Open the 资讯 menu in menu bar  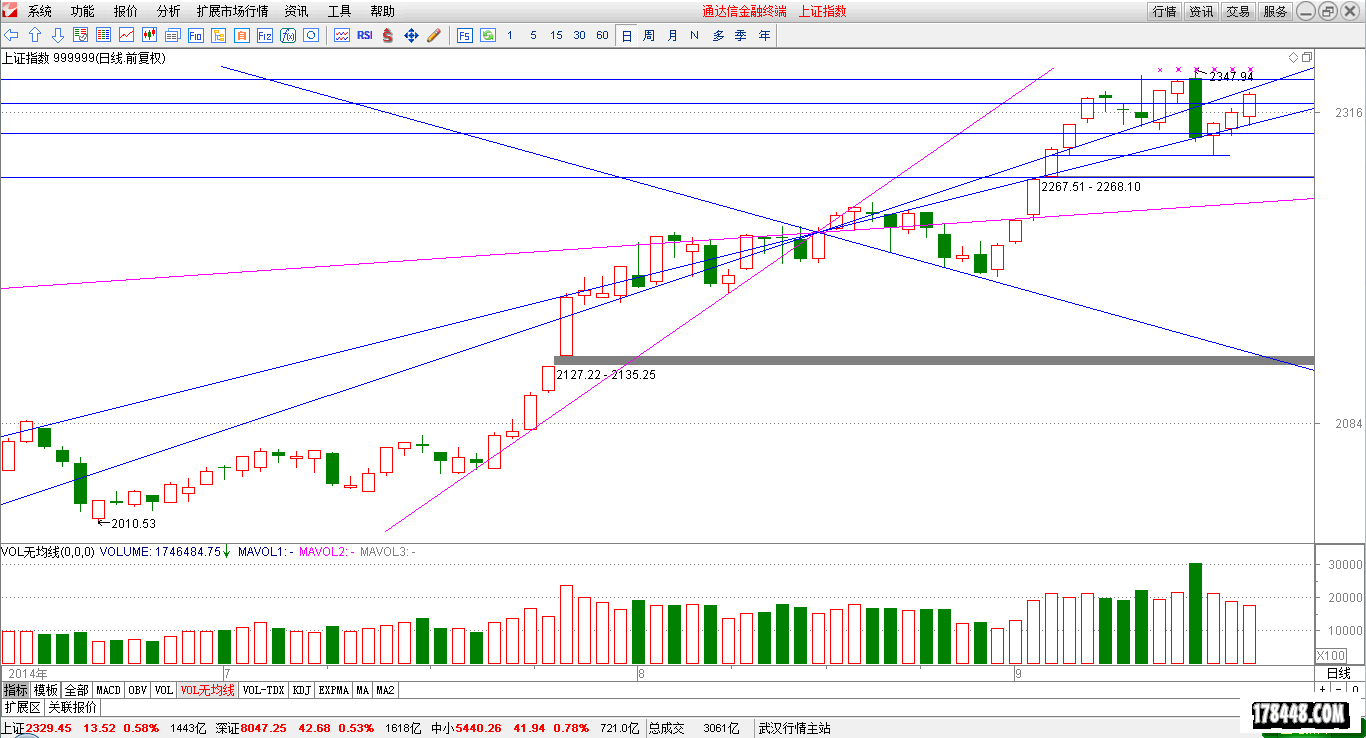(x=296, y=11)
